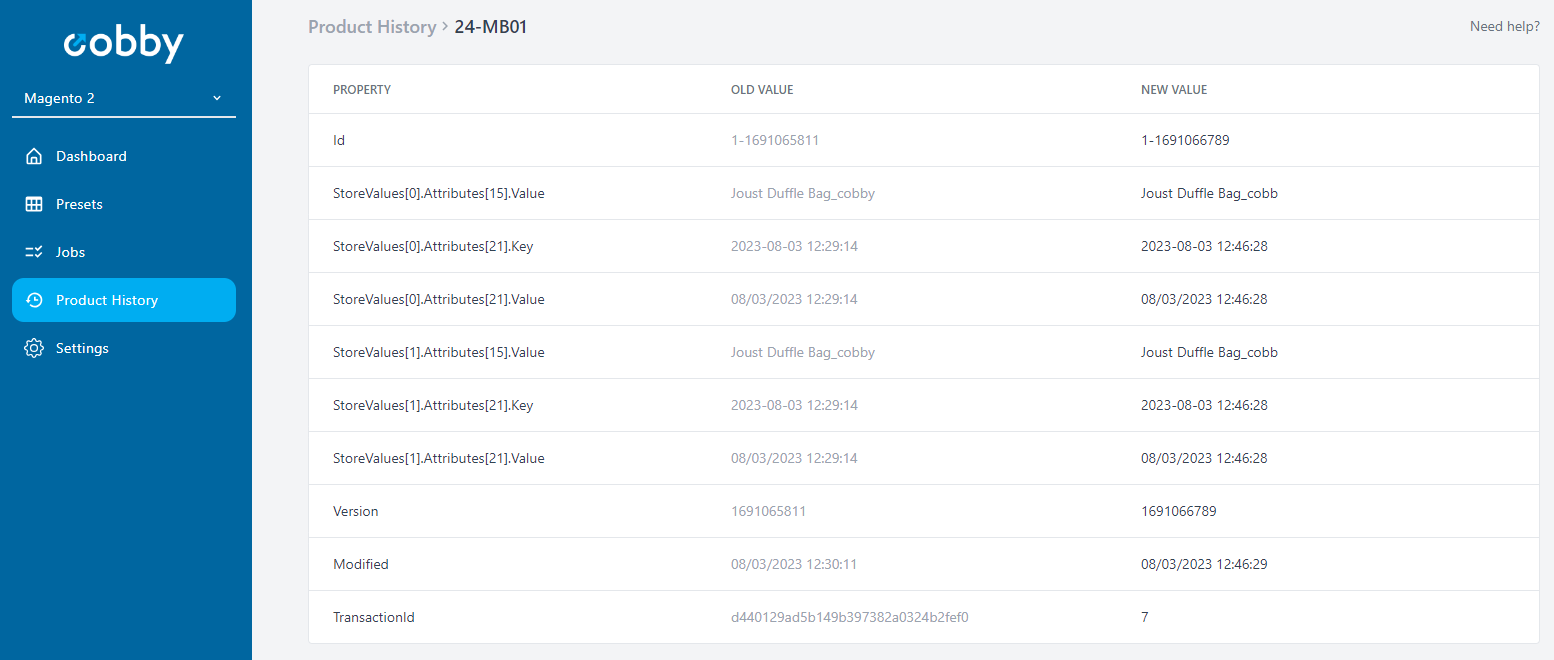Click new TransactionId value 7

(1145, 618)
